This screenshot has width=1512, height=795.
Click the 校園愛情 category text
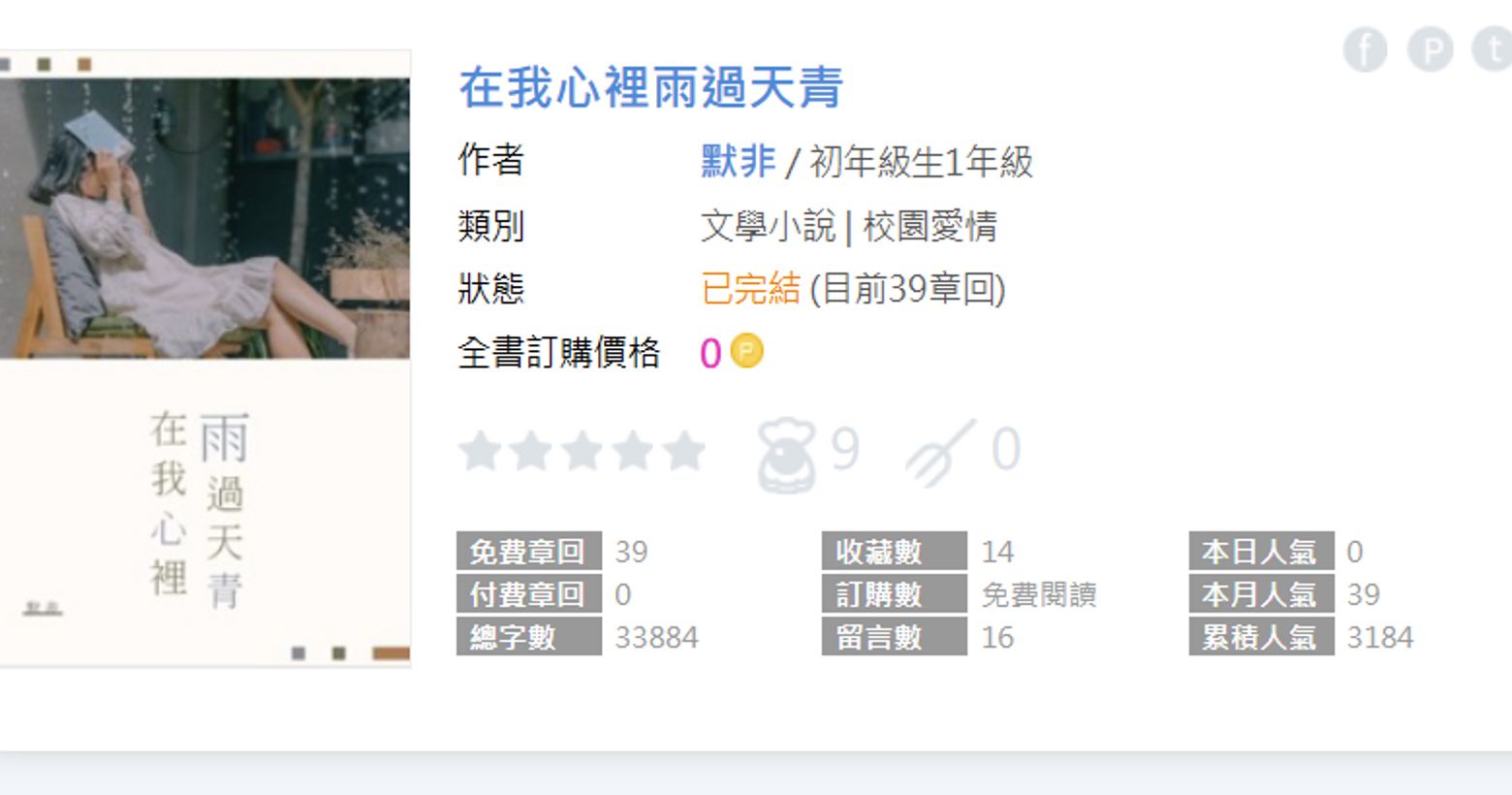(929, 226)
